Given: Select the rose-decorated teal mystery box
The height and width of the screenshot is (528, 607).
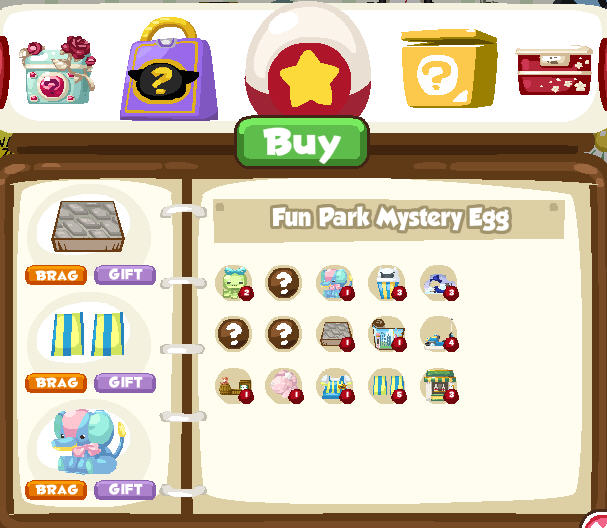Looking at the screenshot, I should [58, 70].
